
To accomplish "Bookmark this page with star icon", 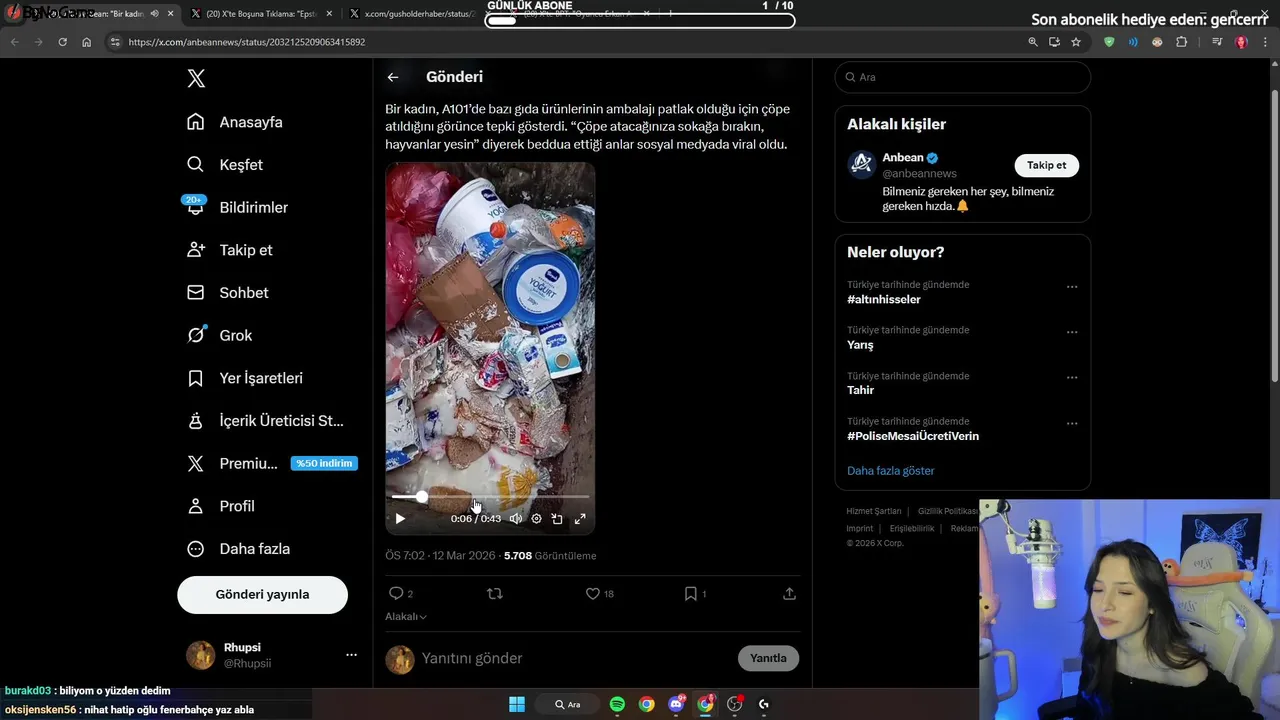I will coord(1076,42).
